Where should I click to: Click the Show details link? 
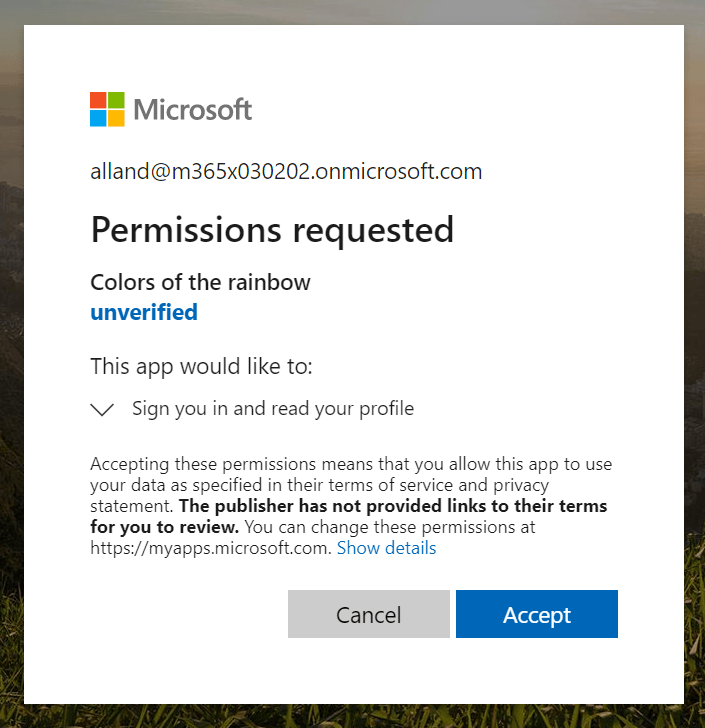[x=386, y=548]
